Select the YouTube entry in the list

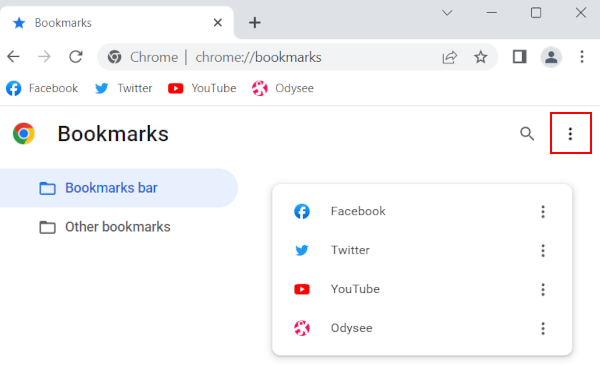point(422,289)
